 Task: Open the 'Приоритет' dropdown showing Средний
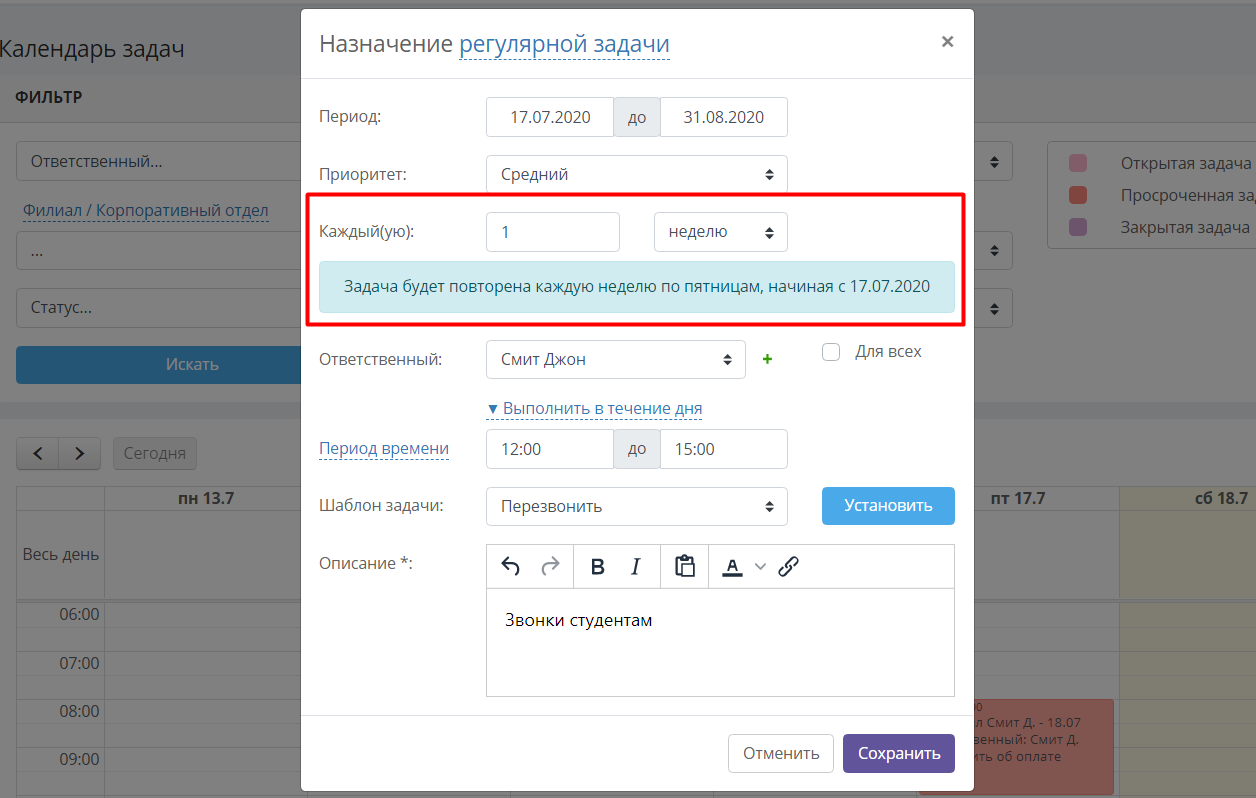(637, 174)
